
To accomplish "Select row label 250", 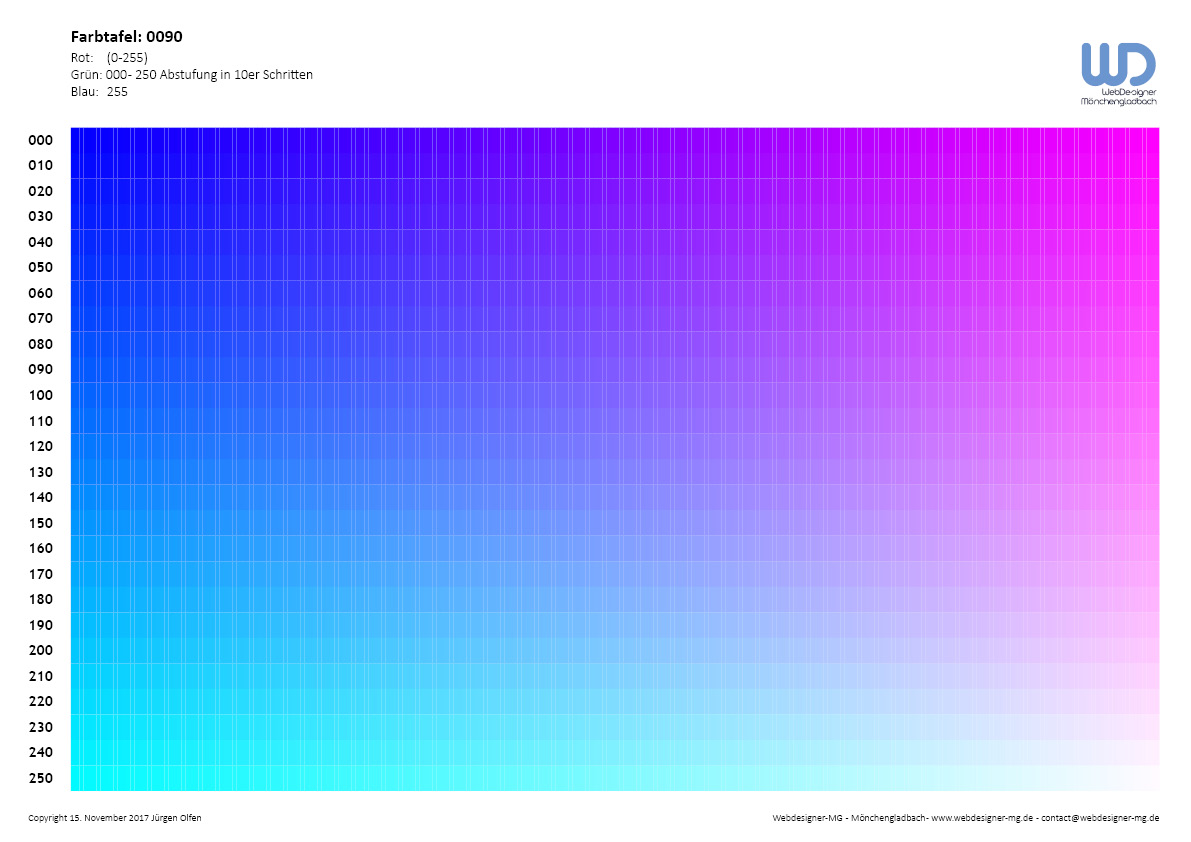I will [40, 777].
